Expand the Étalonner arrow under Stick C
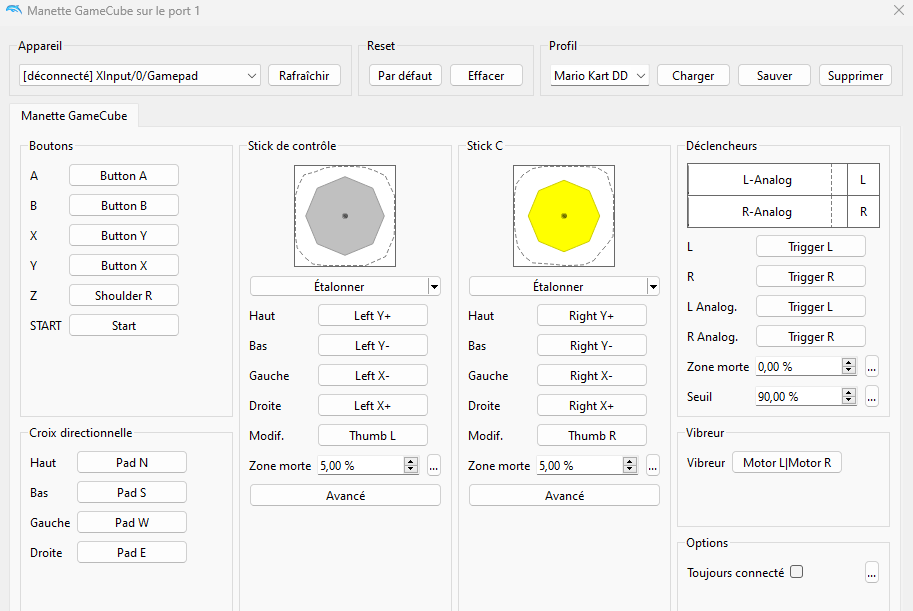The height and width of the screenshot is (611, 913). 653,286
